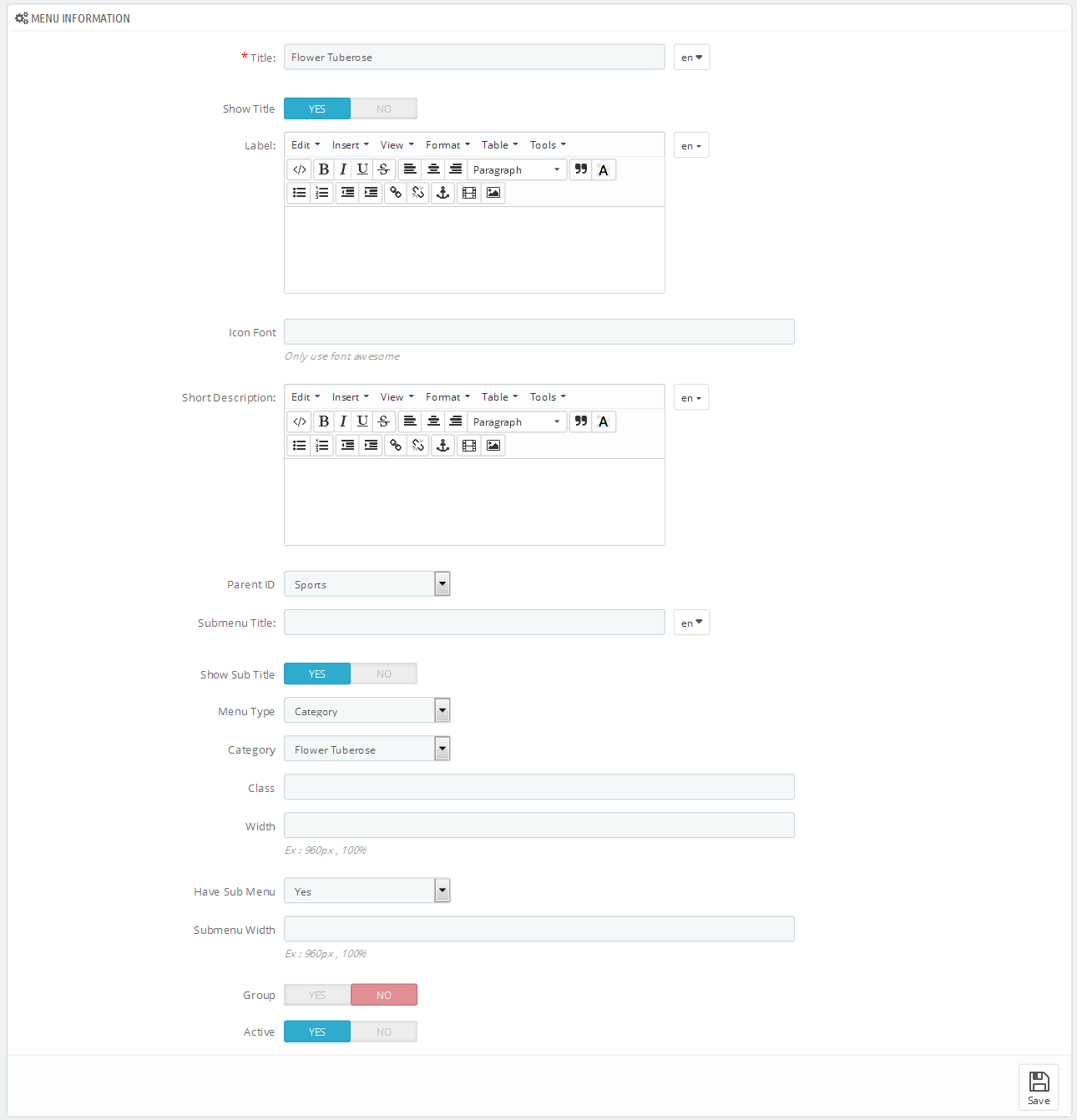Insert image in Label editor
The height and width of the screenshot is (1120, 1077).
click(493, 193)
